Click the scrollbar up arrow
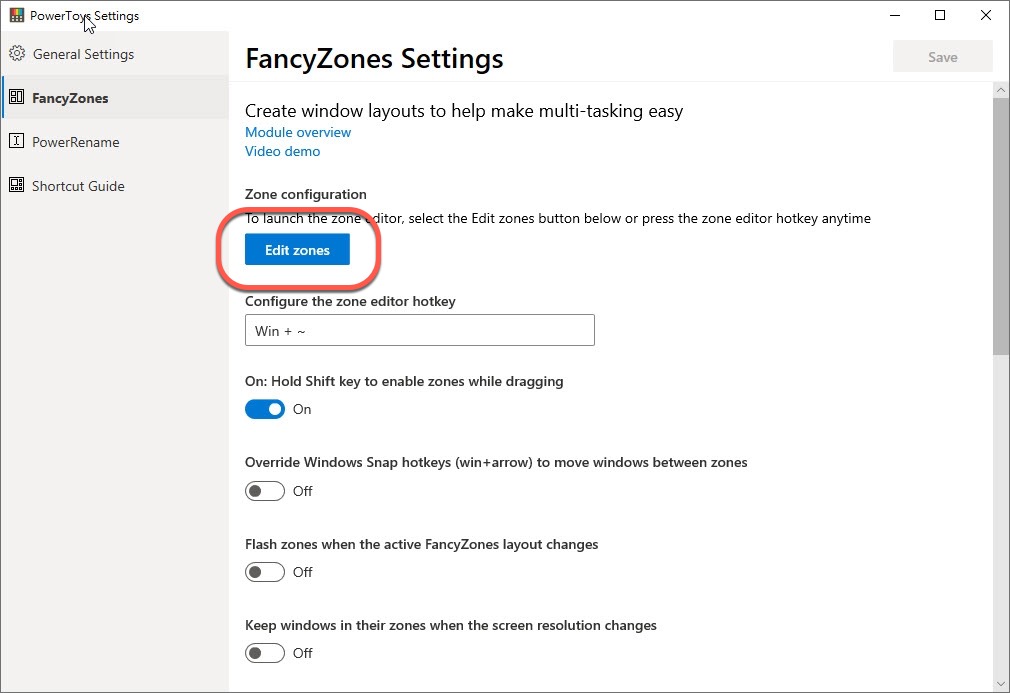Image resolution: width=1010 pixels, height=693 pixels. pyautogui.click(x=1001, y=90)
